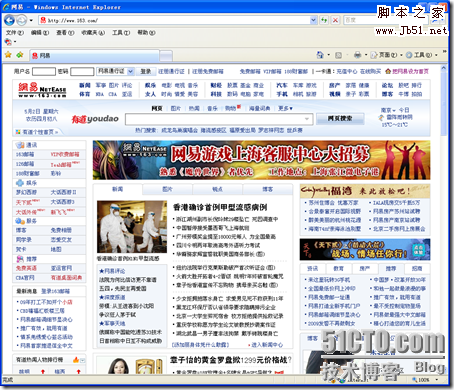Expand the address bar history dropdown

click(313, 20)
